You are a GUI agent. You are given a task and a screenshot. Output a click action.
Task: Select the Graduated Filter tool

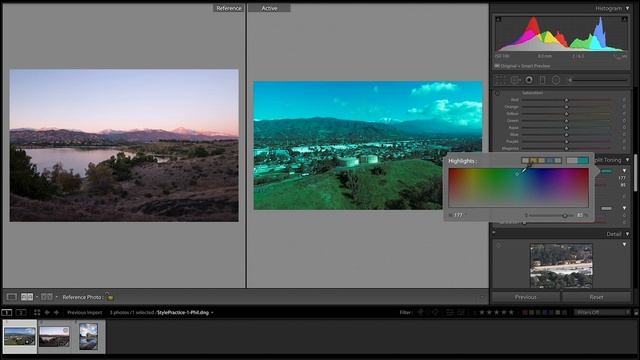[x=542, y=80]
